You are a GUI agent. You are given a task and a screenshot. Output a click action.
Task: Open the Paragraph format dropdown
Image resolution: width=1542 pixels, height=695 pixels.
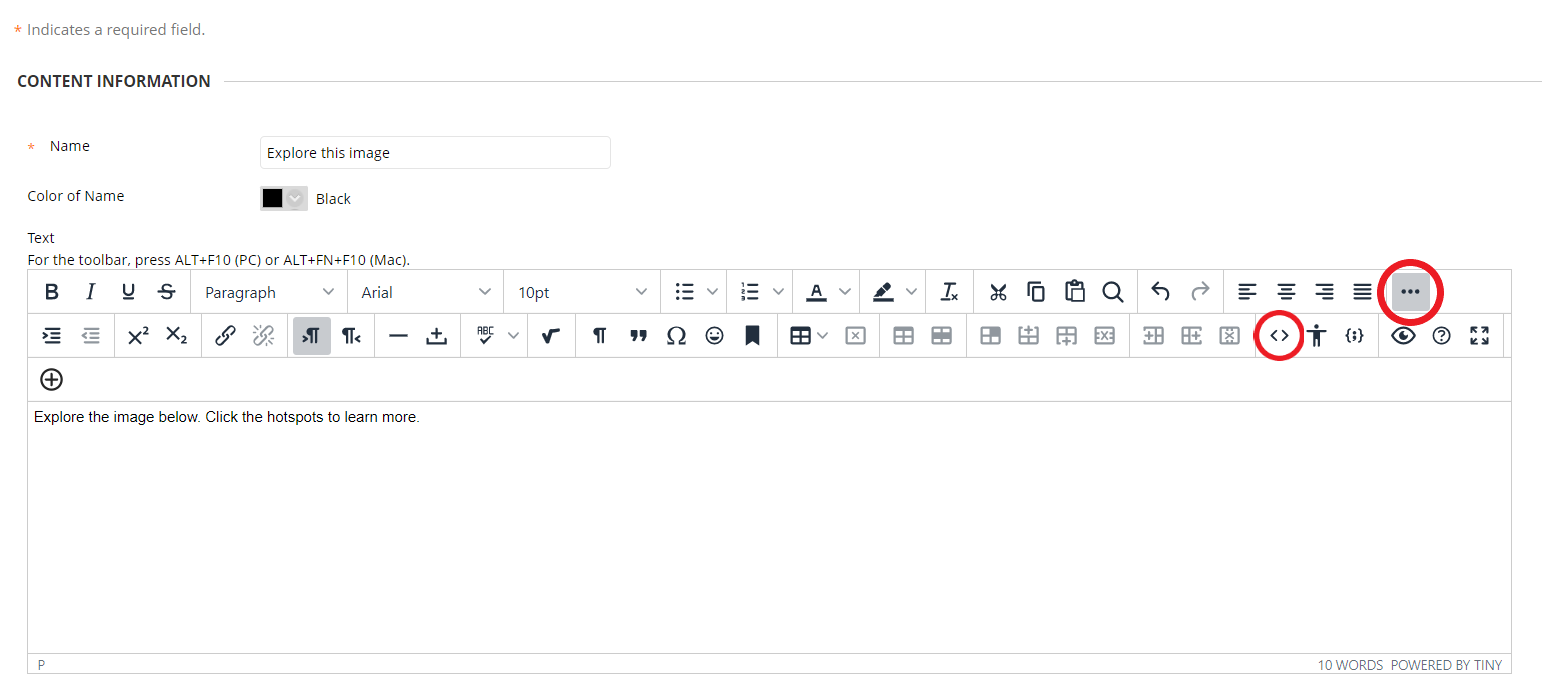click(x=269, y=292)
